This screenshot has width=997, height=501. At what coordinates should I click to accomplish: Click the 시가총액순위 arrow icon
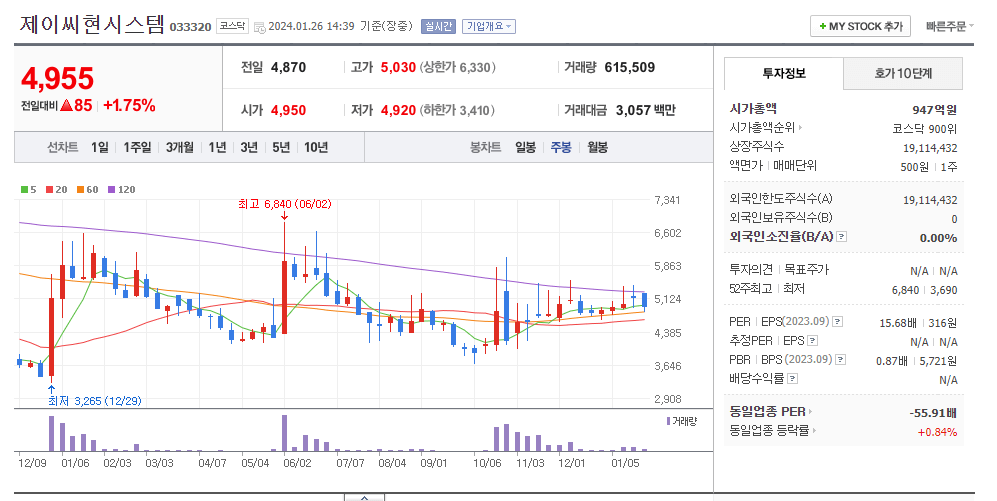coord(800,128)
